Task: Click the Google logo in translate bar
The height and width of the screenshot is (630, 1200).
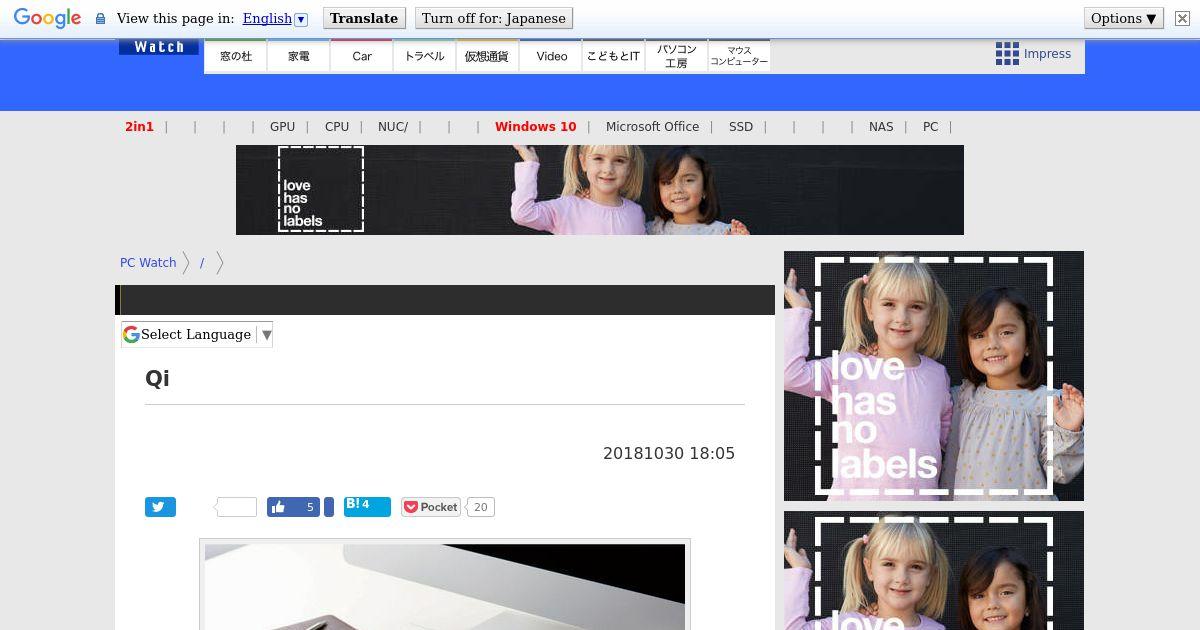Action: coord(47,18)
